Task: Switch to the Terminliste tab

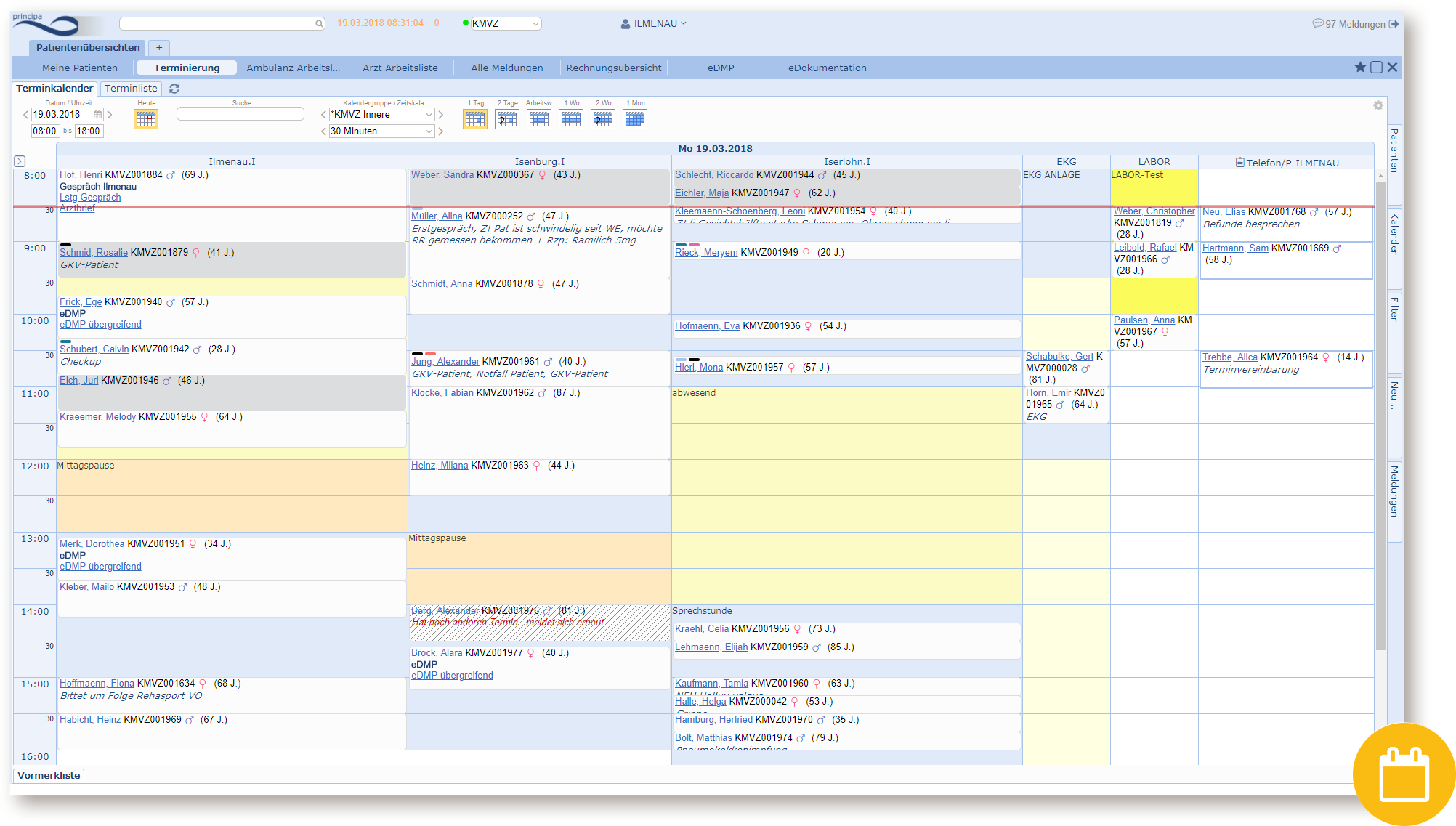Action: (131, 89)
